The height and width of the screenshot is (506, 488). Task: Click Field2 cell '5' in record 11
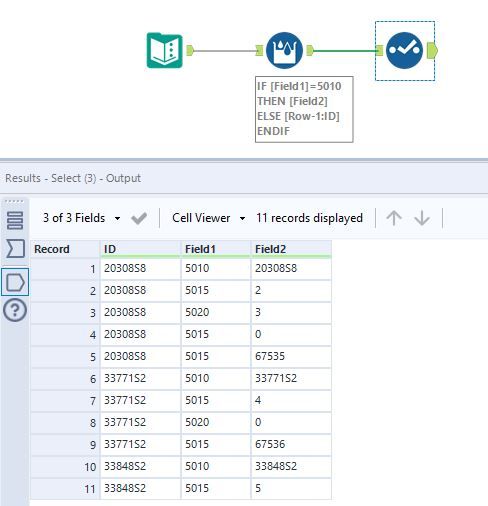291,489
